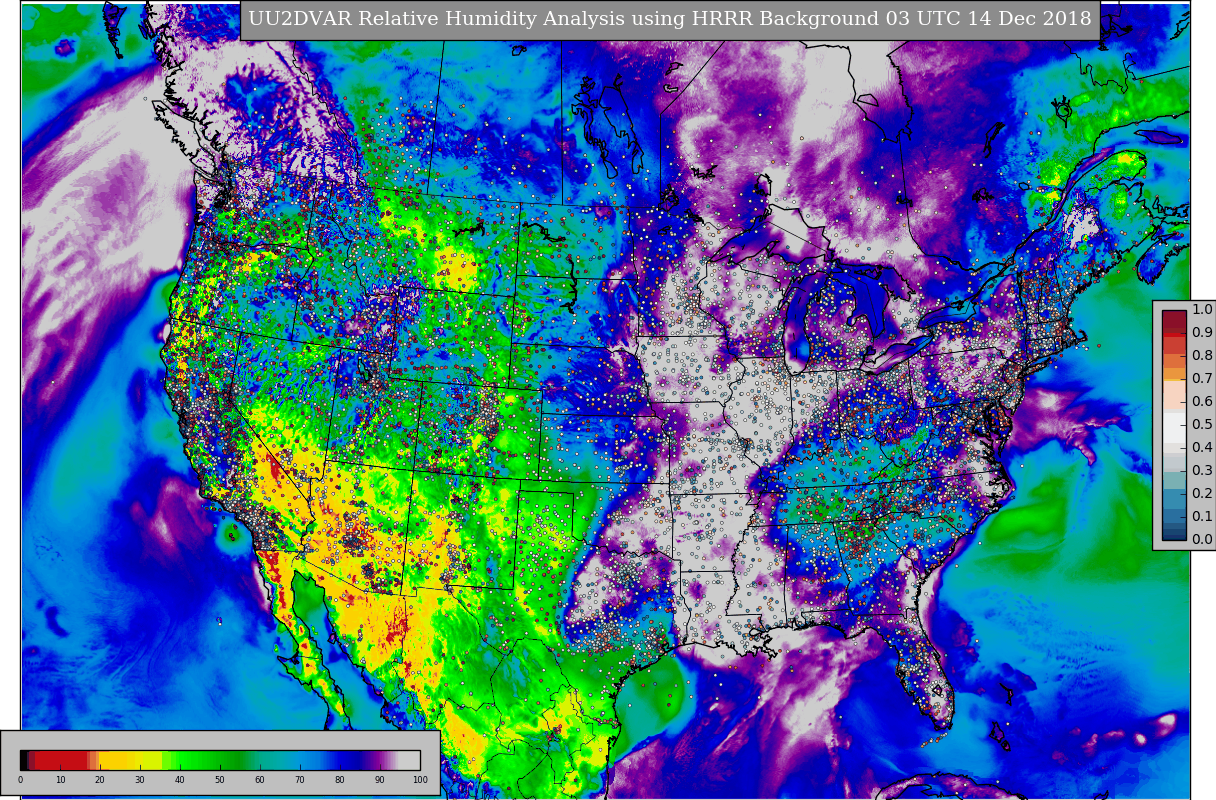Click the '0.8' label on right colorbar
1216x800 pixels.
(x=1202, y=355)
